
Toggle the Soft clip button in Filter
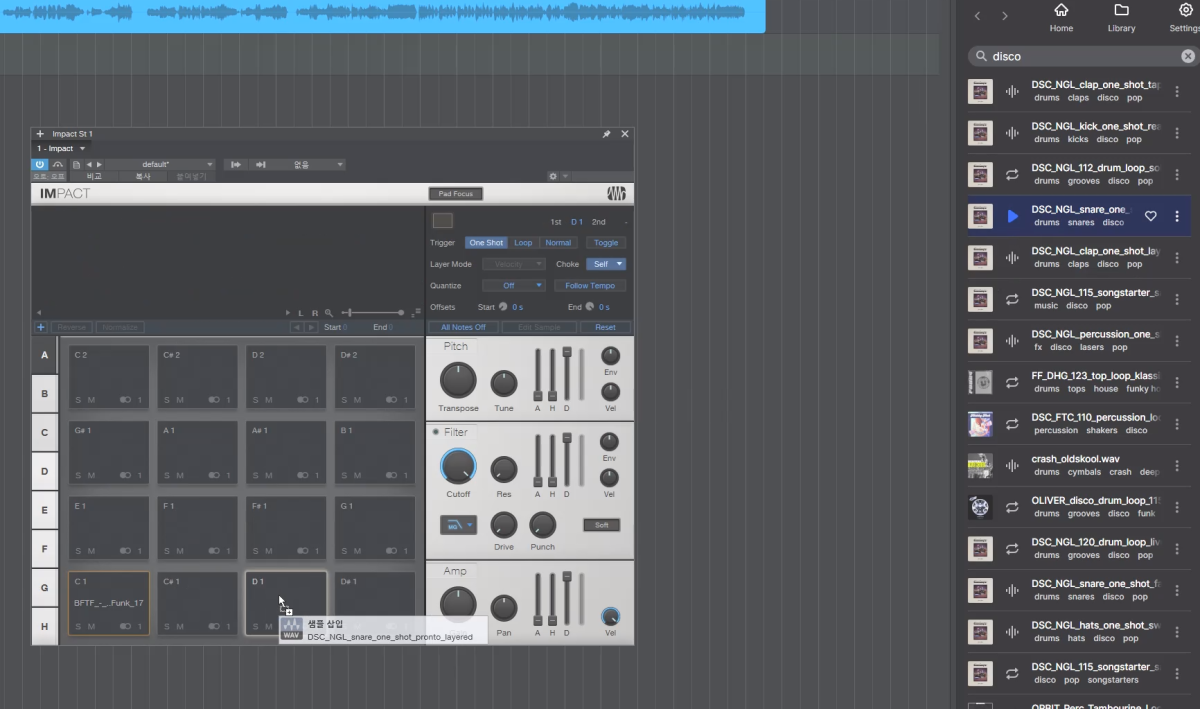tap(602, 525)
